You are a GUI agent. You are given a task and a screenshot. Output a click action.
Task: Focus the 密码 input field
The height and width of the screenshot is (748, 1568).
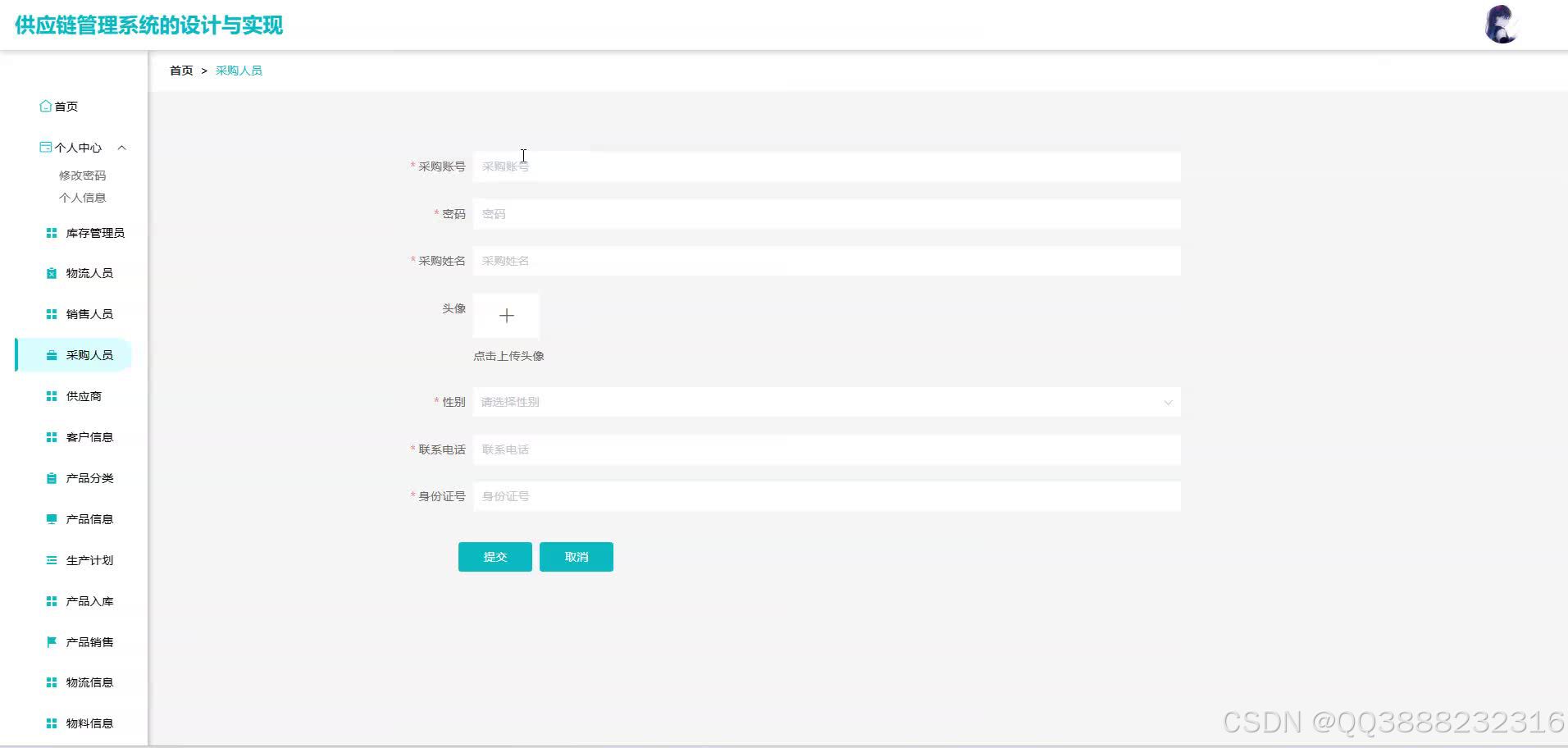point(827,214)
